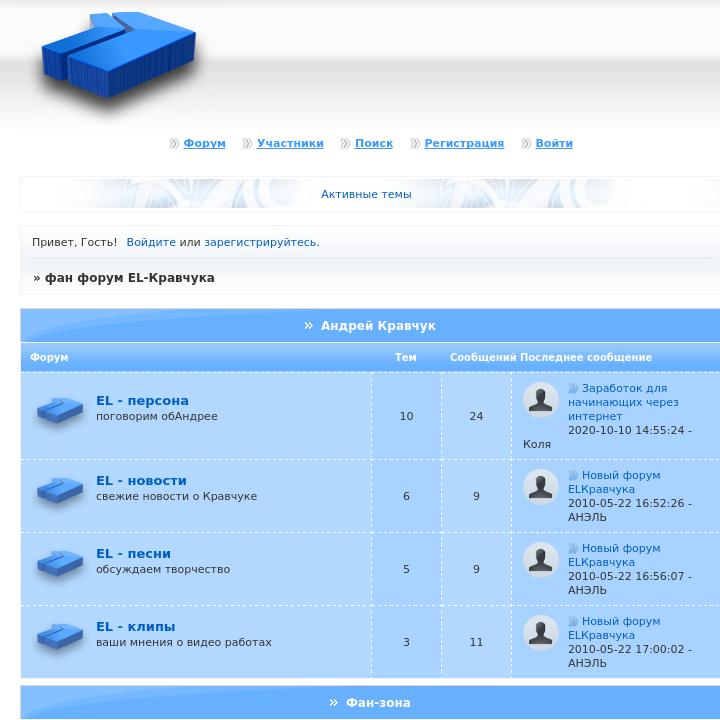Click timestamp 2010-05-22 16:52:26

click(626, 503)
